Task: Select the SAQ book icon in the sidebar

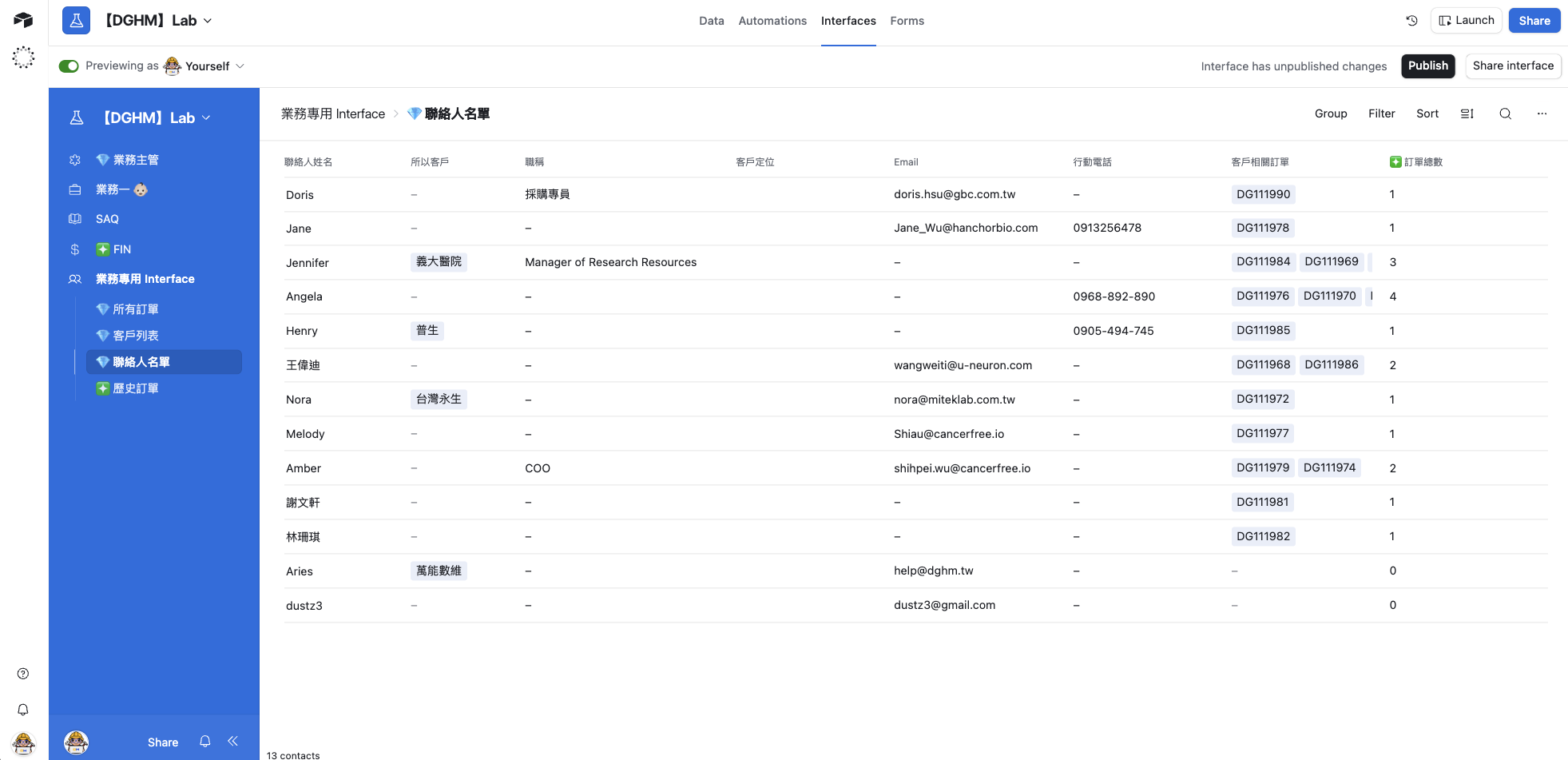Action: coord(74,219)
